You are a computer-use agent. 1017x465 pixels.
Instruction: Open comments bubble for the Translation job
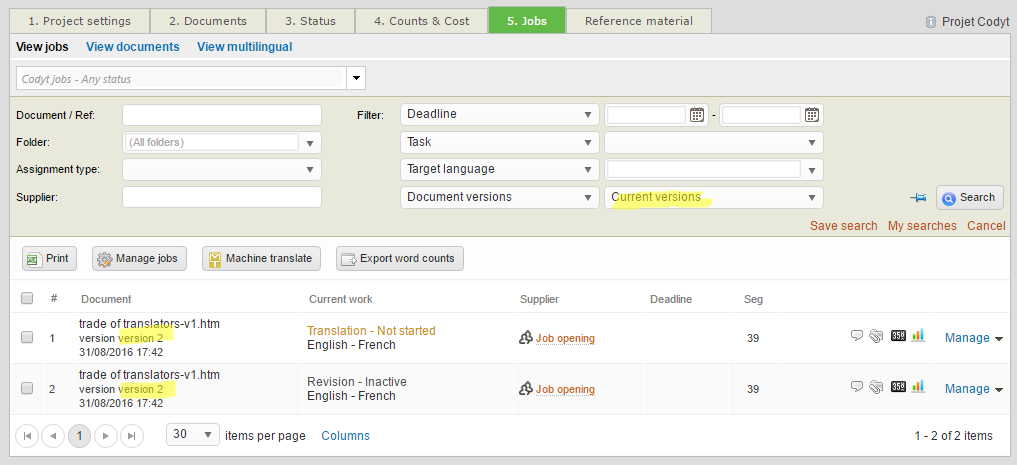tap(857, 336)
